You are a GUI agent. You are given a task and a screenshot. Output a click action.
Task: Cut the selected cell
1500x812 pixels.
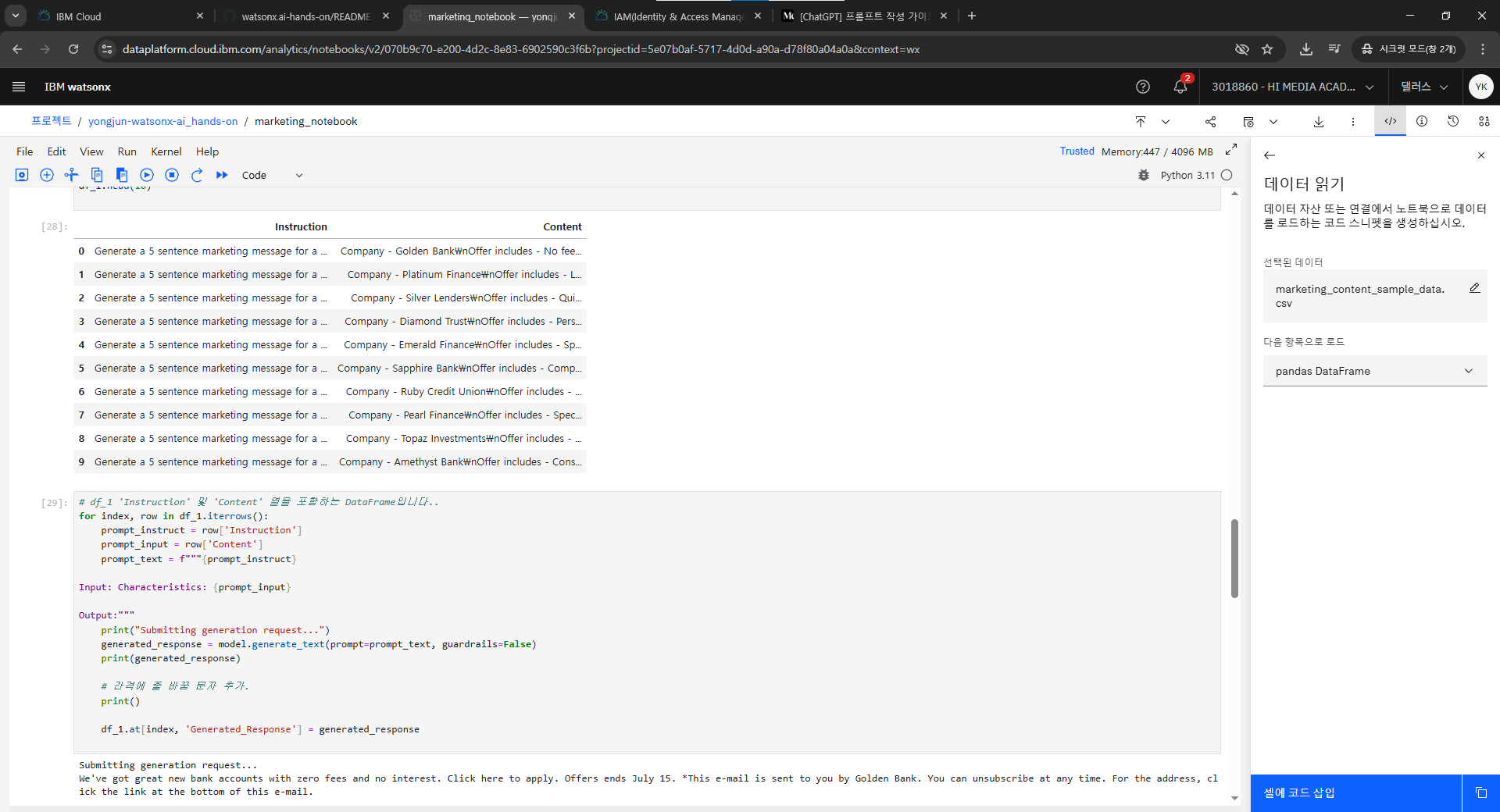[72, 175]
